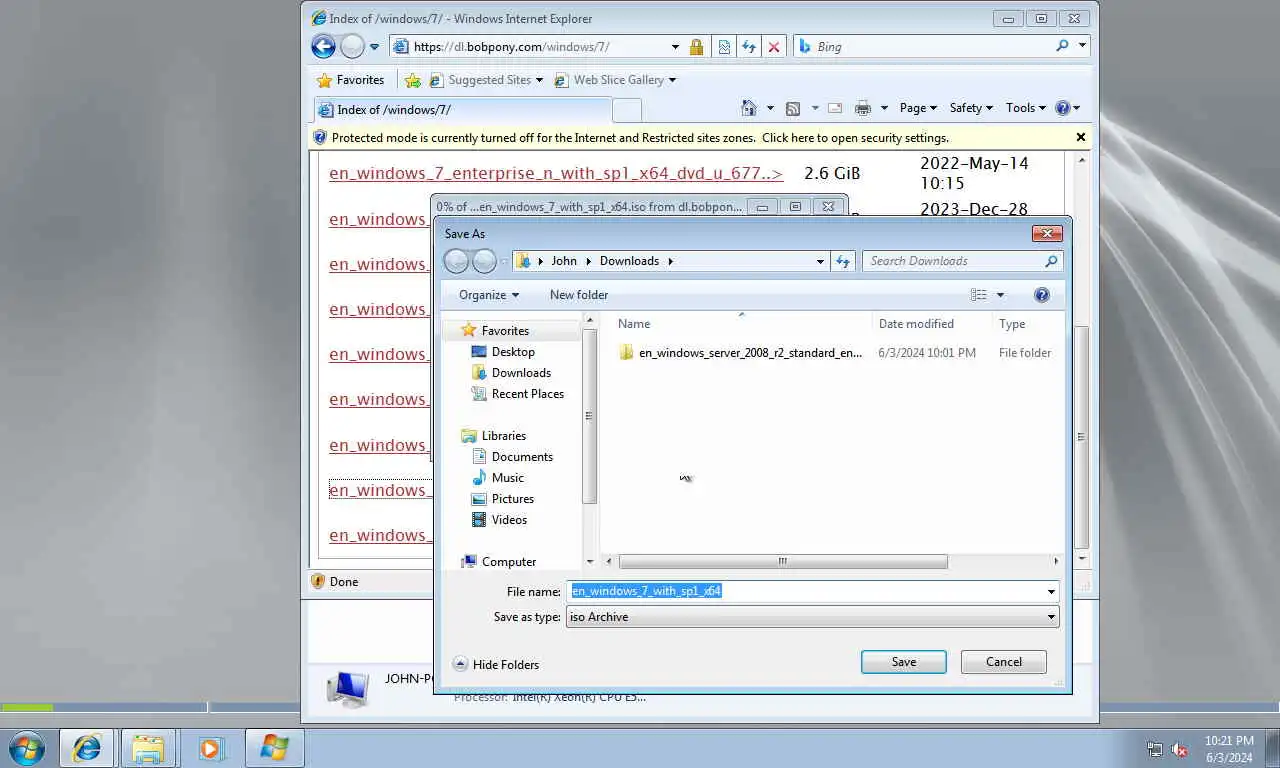
Task: Close the Protected mode information bar
Action: tap(1080, 137)
